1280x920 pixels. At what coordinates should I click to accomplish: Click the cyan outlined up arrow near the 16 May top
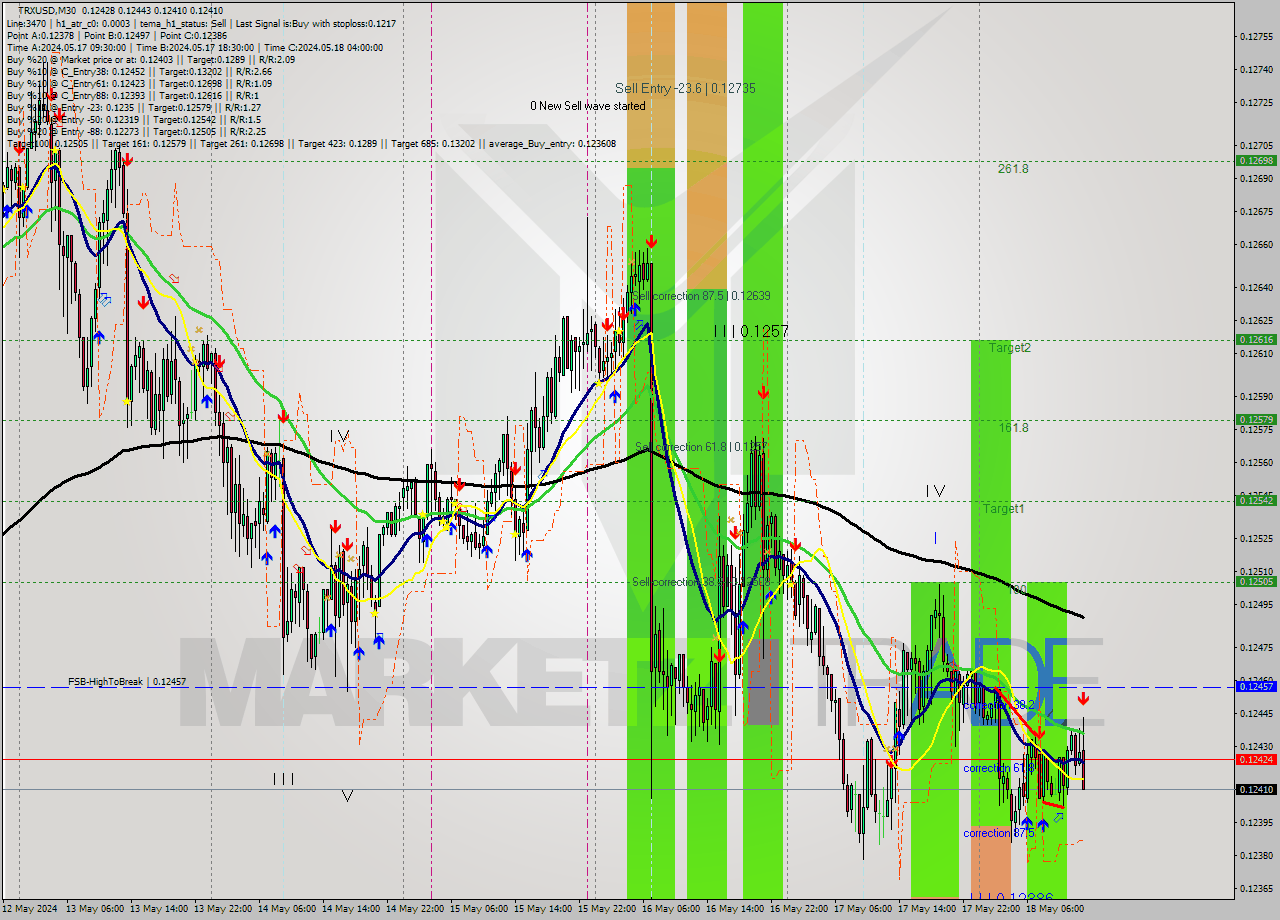coord(638,327)
